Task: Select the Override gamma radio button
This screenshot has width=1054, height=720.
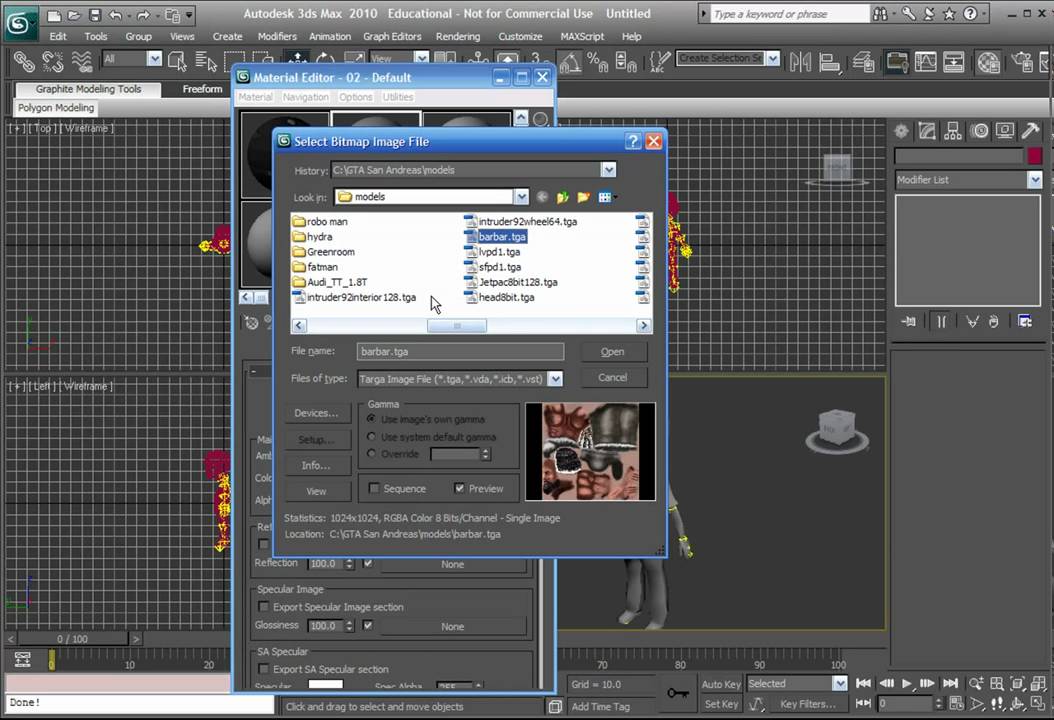Action: click(371, 454)
